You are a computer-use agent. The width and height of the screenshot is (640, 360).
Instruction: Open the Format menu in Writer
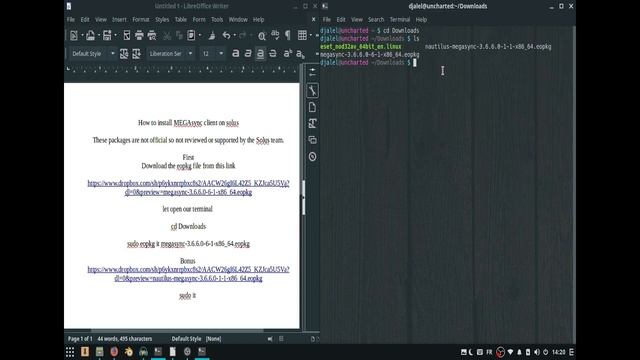click(x=141, y=20)
